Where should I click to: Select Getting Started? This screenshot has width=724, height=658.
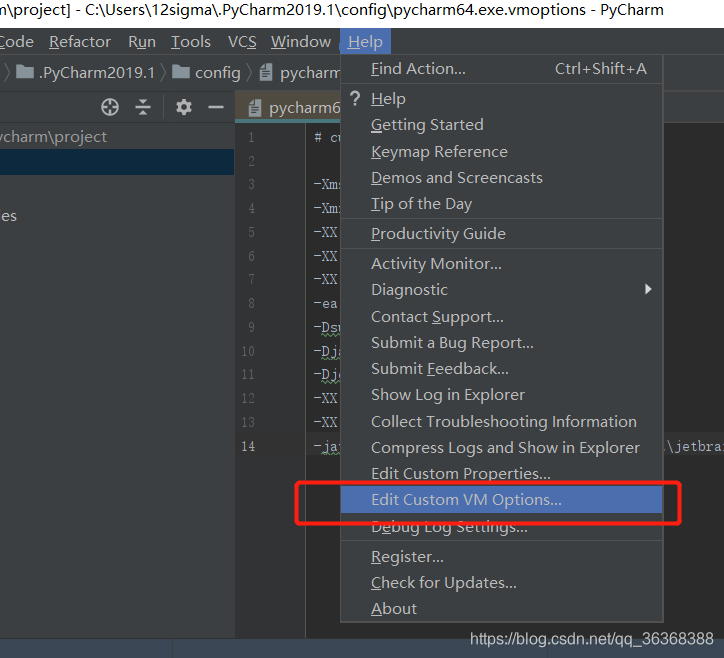tap(501, 125)
